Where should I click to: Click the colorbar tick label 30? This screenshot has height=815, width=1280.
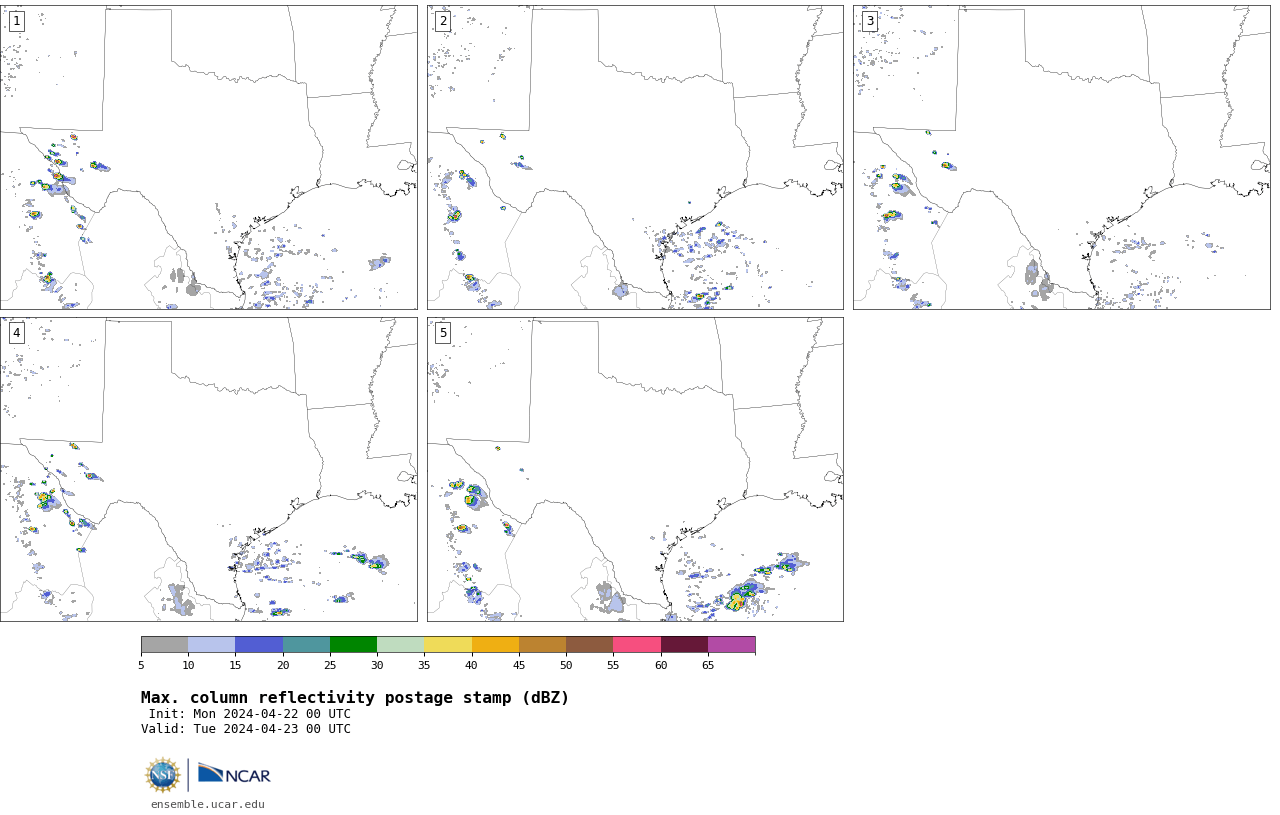377,665
